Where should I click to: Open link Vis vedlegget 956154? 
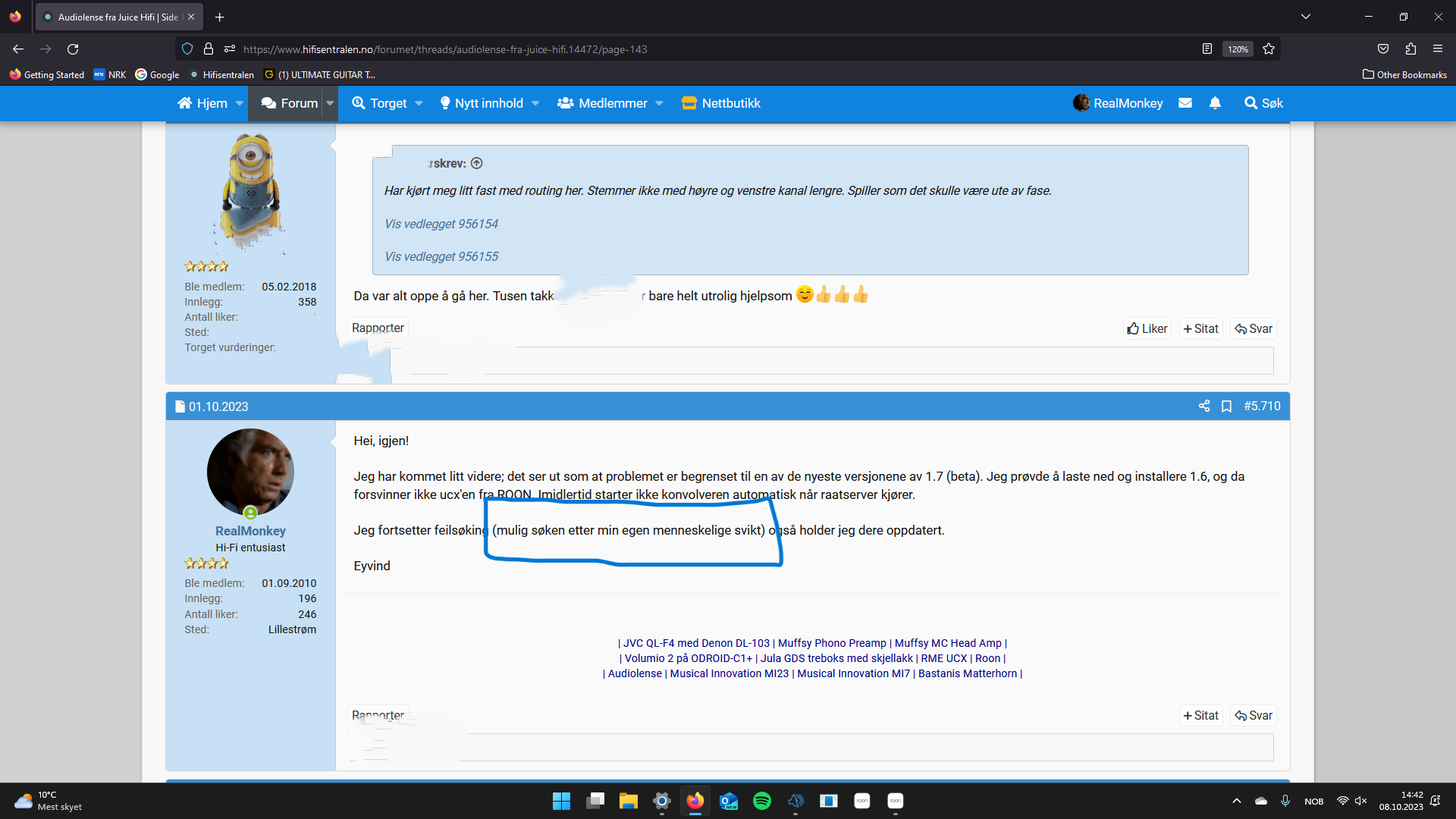tap(441, 224)
